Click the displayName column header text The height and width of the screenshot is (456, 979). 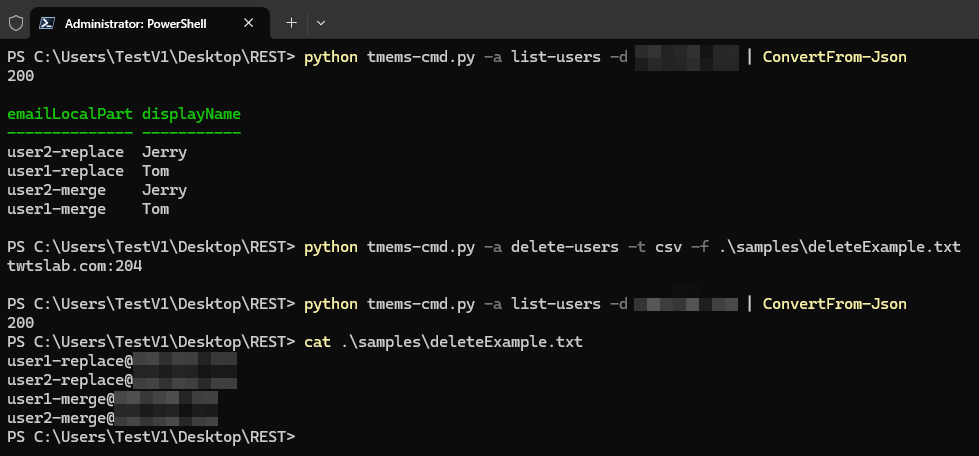[191, 114]
